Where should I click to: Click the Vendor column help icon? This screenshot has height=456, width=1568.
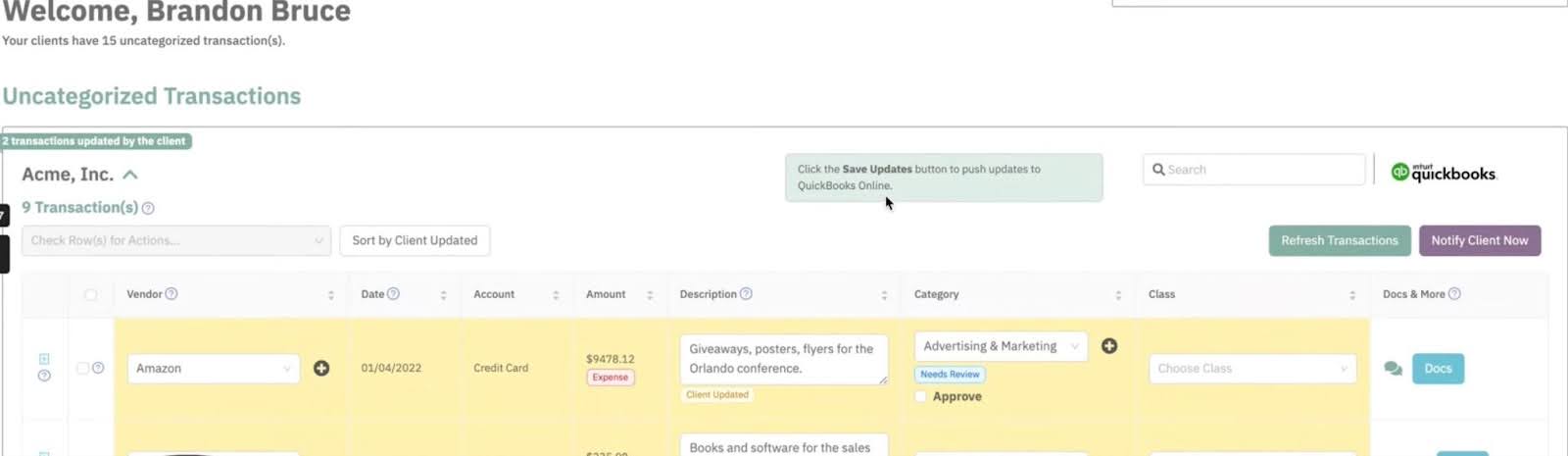(x=171, y=294)
